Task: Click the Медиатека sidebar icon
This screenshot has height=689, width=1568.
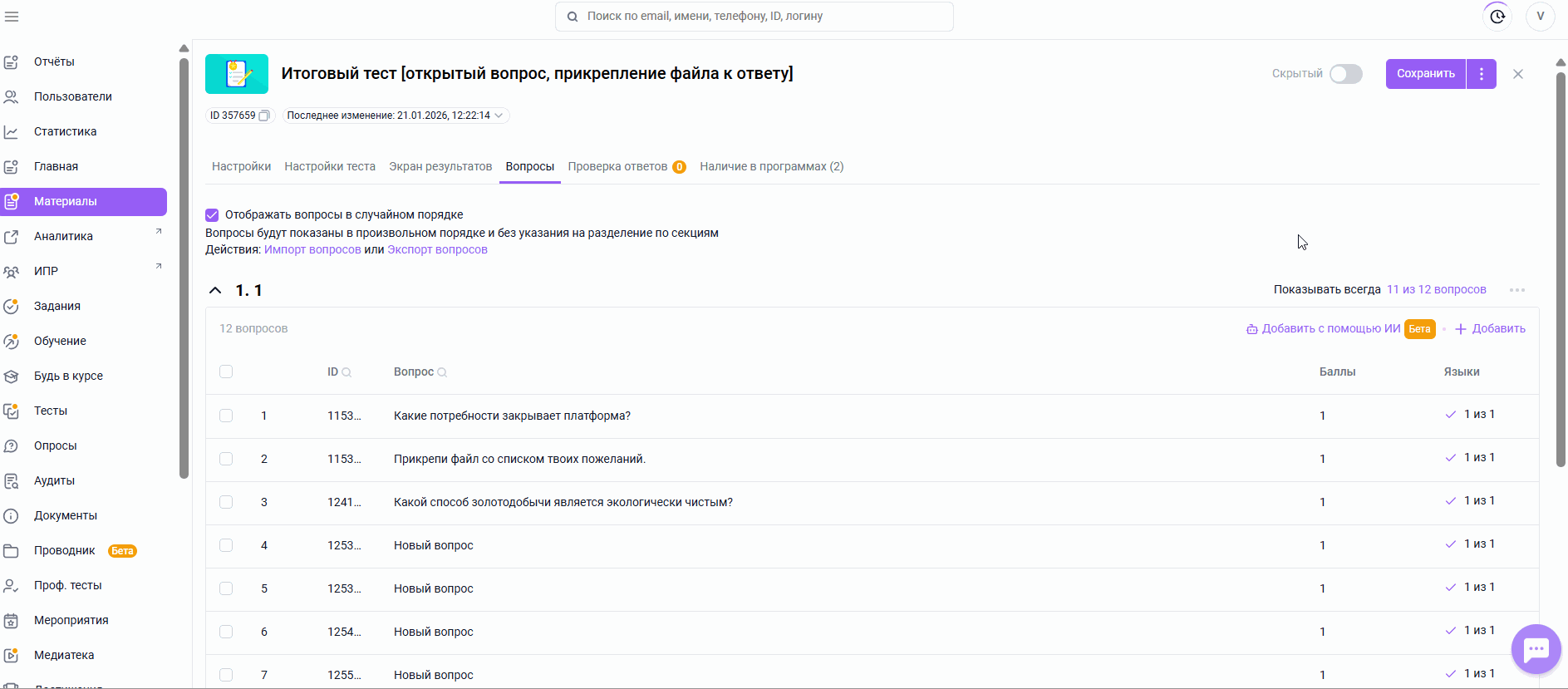Action: pyautogui.click(x=12, y=656)
